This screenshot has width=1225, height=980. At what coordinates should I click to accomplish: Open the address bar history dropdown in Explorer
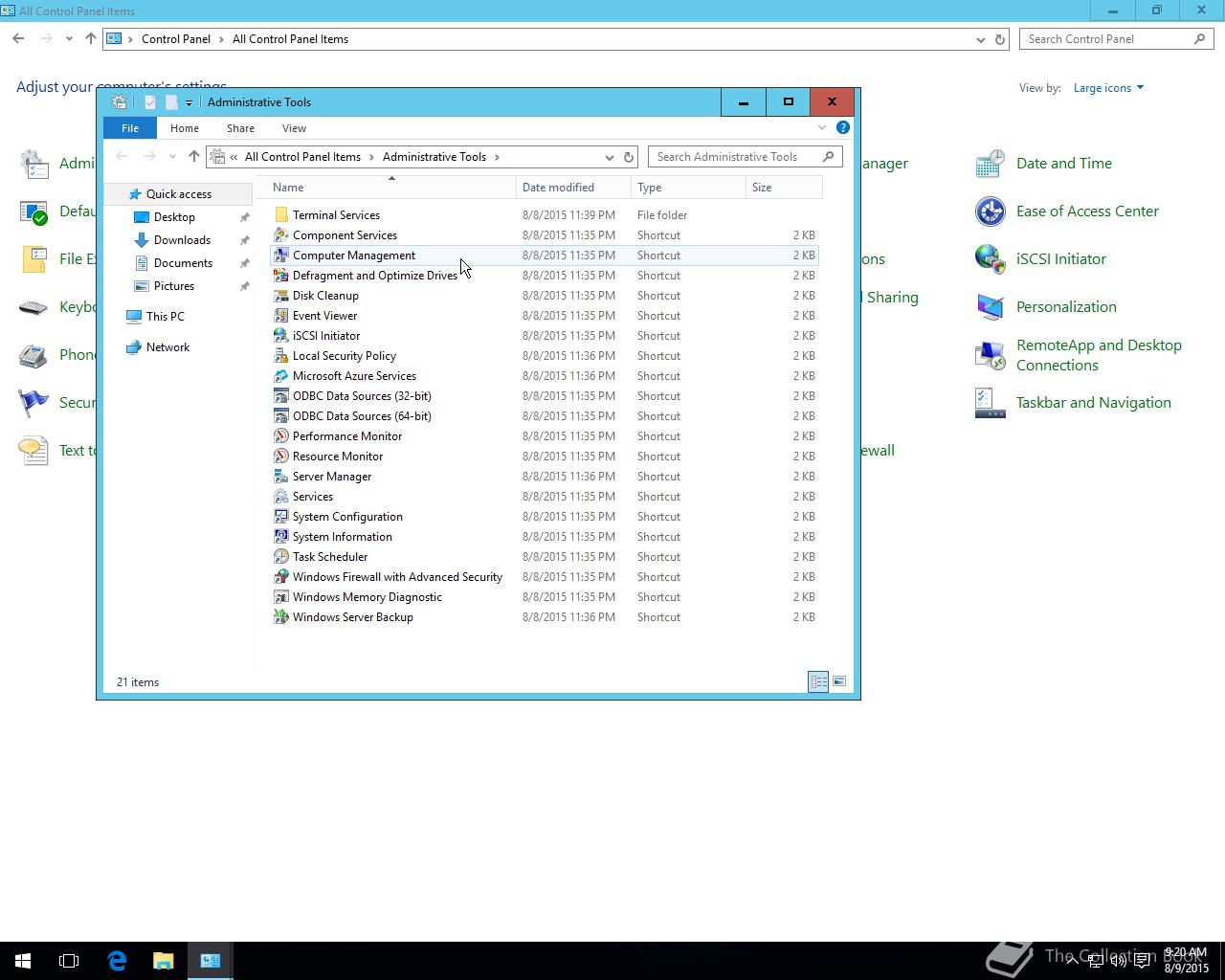tap(609, 157)
